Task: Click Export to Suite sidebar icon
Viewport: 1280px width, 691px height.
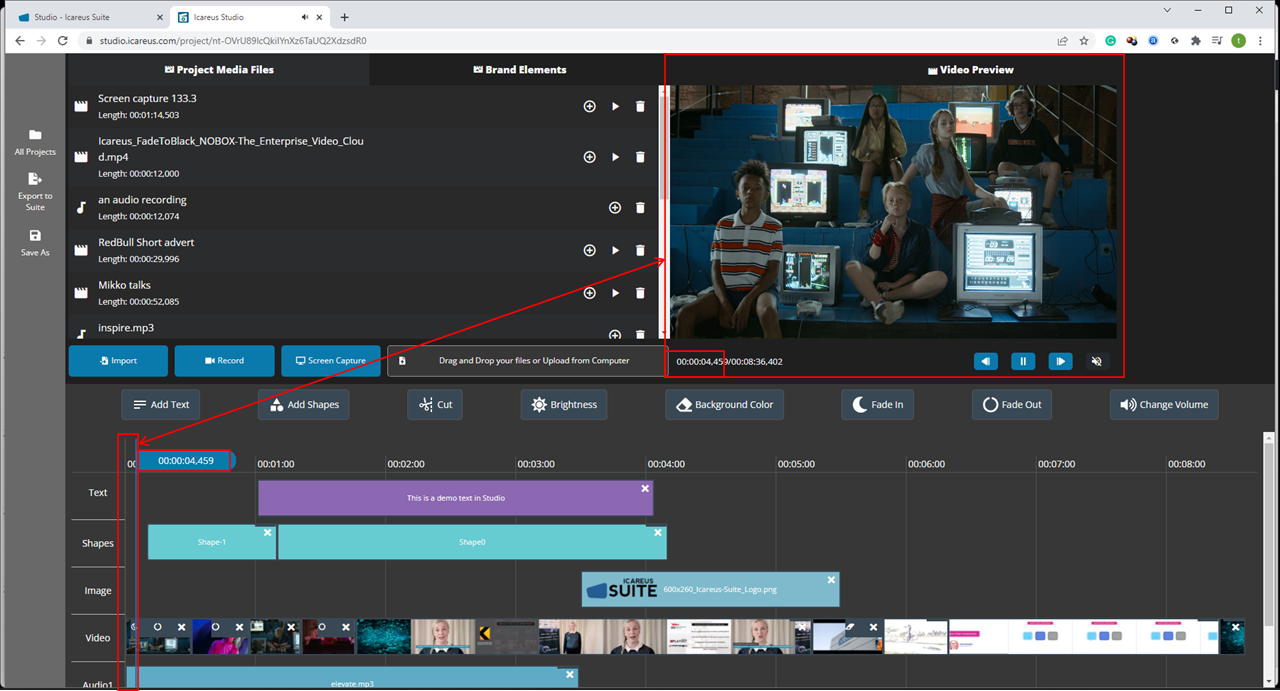Action: pyautogui.click(x=35, y=191)
